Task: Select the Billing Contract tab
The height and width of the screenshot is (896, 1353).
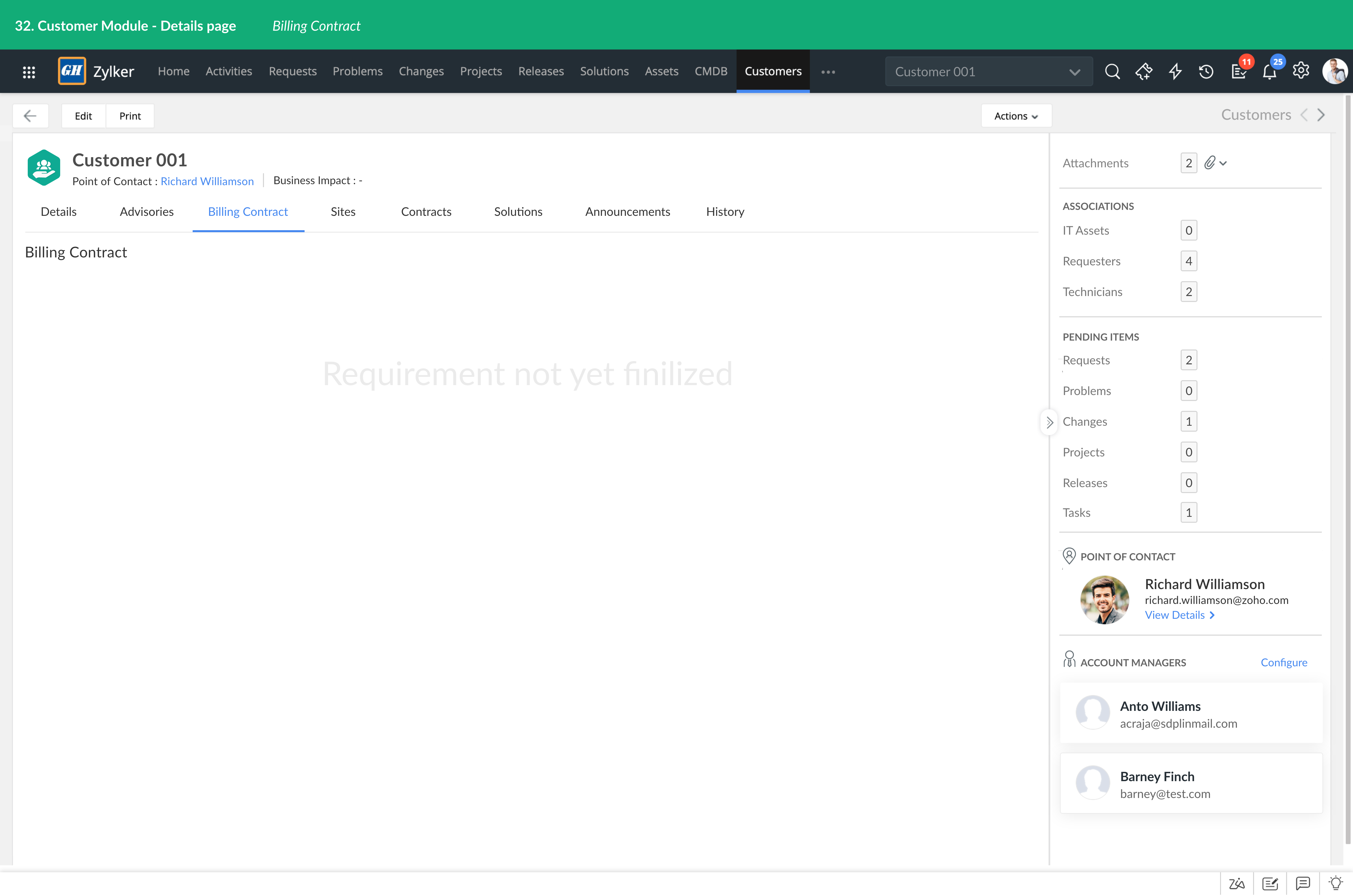Action: click(x=248, y=212)
